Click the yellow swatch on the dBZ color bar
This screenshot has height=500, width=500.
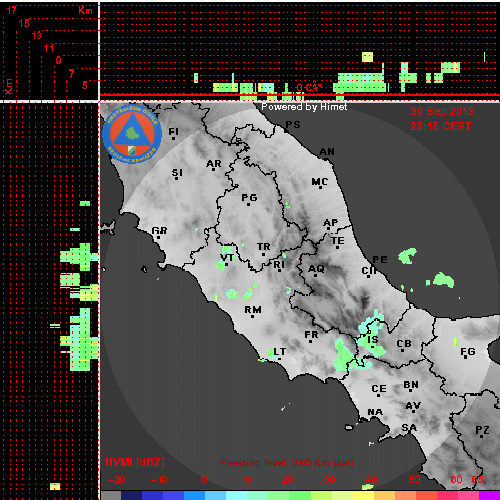(363, 496)
